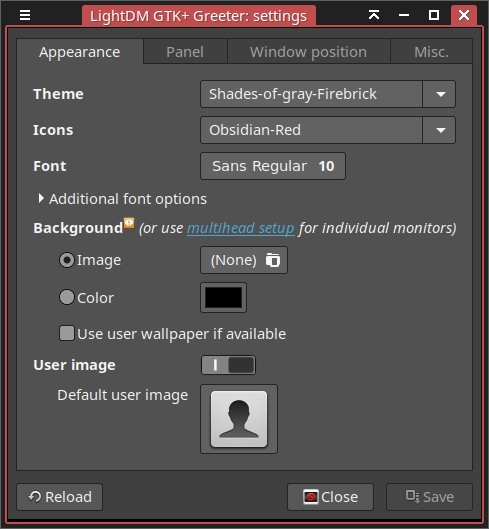Image resolution: width=489 pixels, height=529 pixels.
Task: Open the Theme dropdown arrow
Action: pos(439,94)
